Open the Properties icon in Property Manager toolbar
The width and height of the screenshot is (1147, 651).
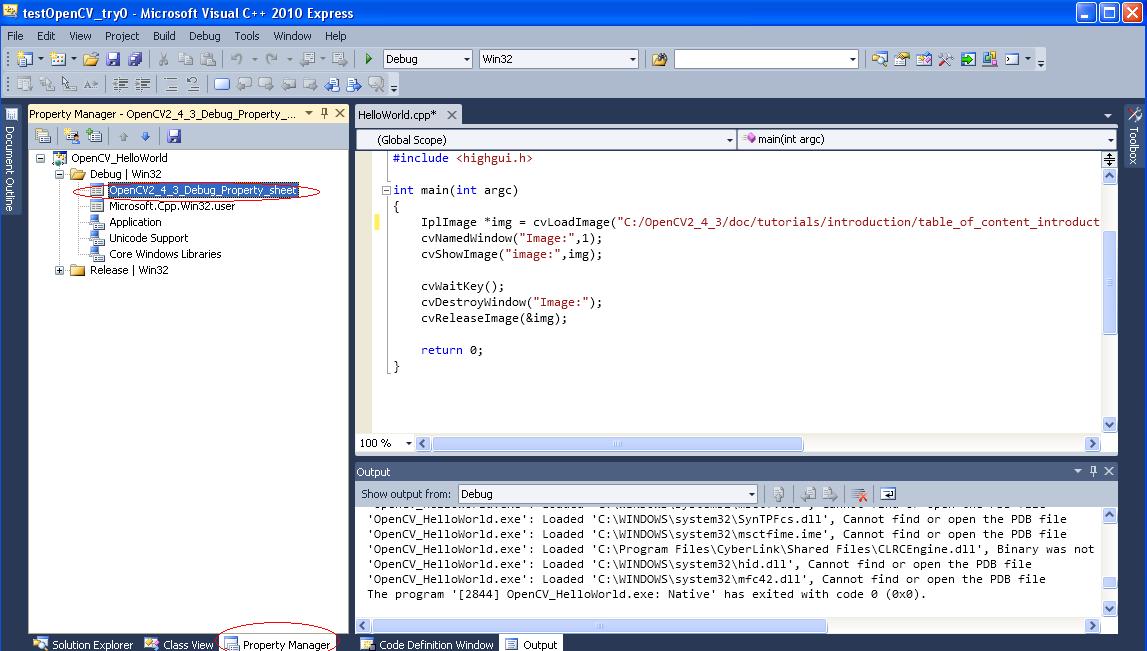click(x=43, y=136)
